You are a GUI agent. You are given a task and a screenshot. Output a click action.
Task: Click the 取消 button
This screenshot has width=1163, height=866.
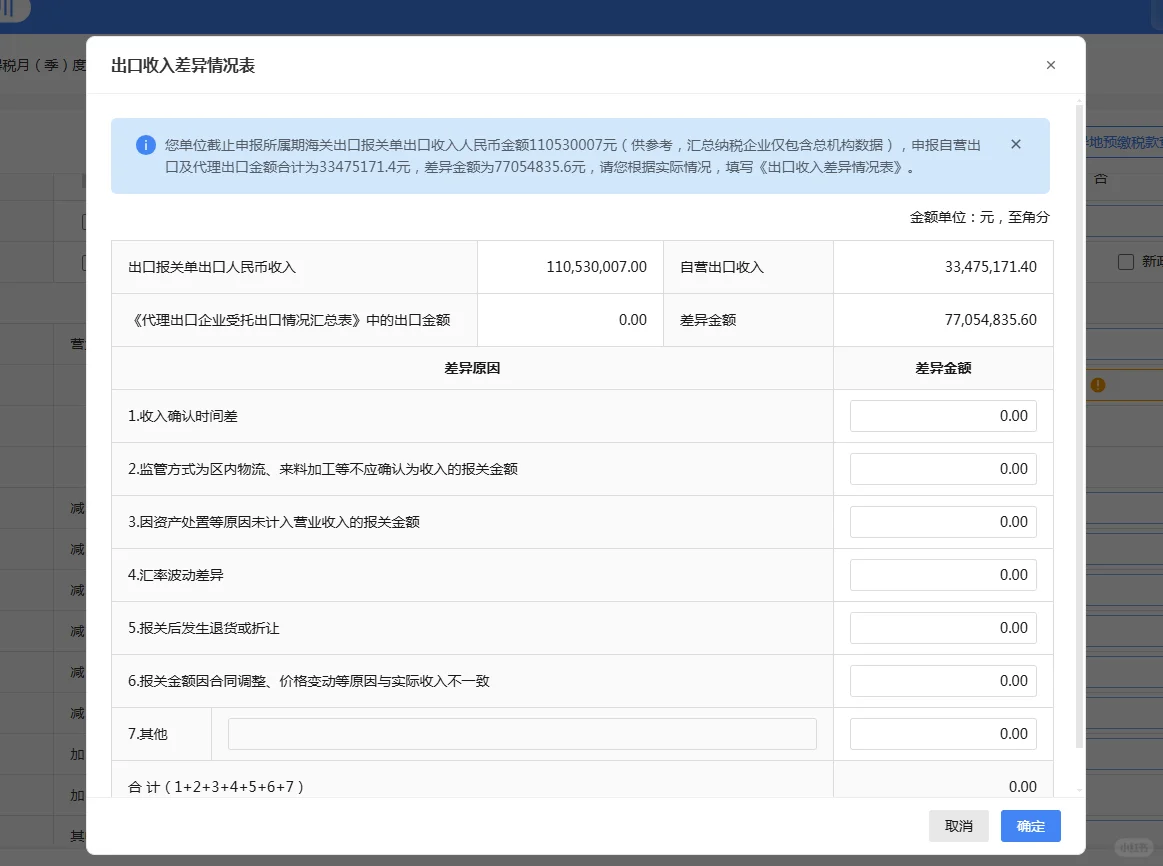958,826
